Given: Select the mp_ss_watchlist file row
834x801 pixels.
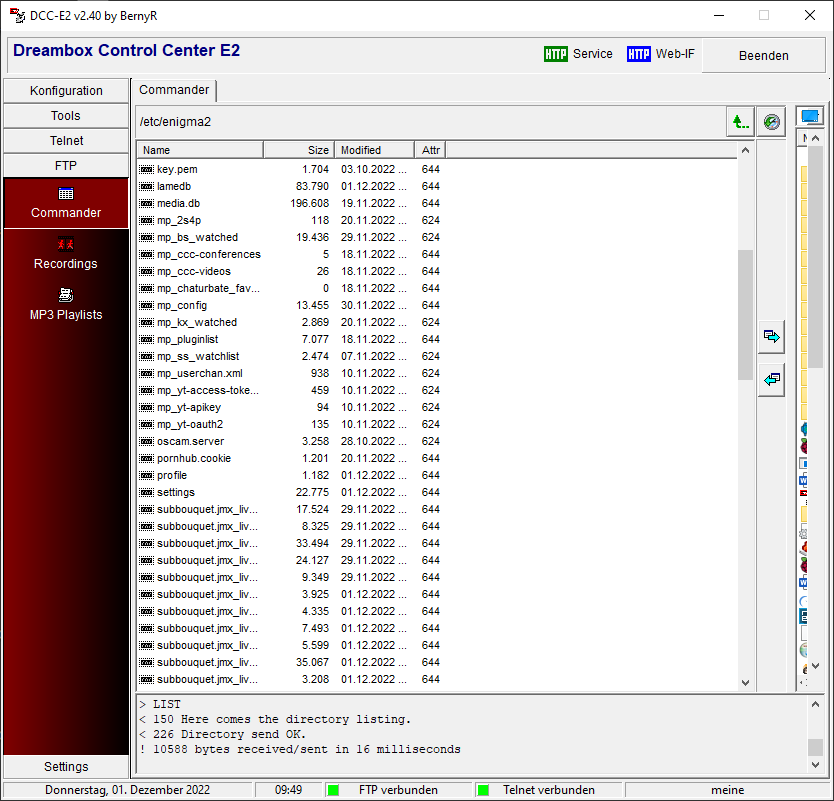Looking at the screenshot, I should tap(290, 356).
